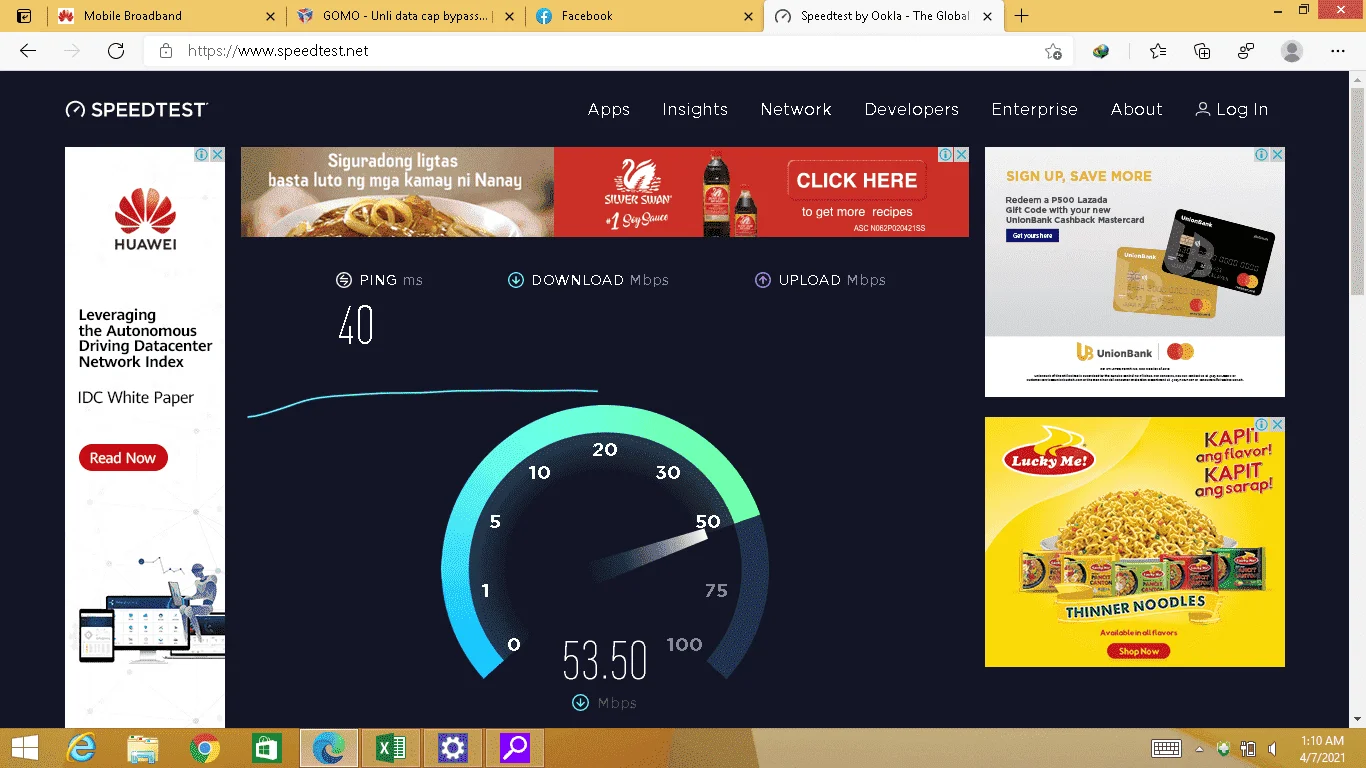Close the Mobile Broadband tab
The width and height of the screenshot is (1366, 768).
pyautogui.click(x=270, y=16)
